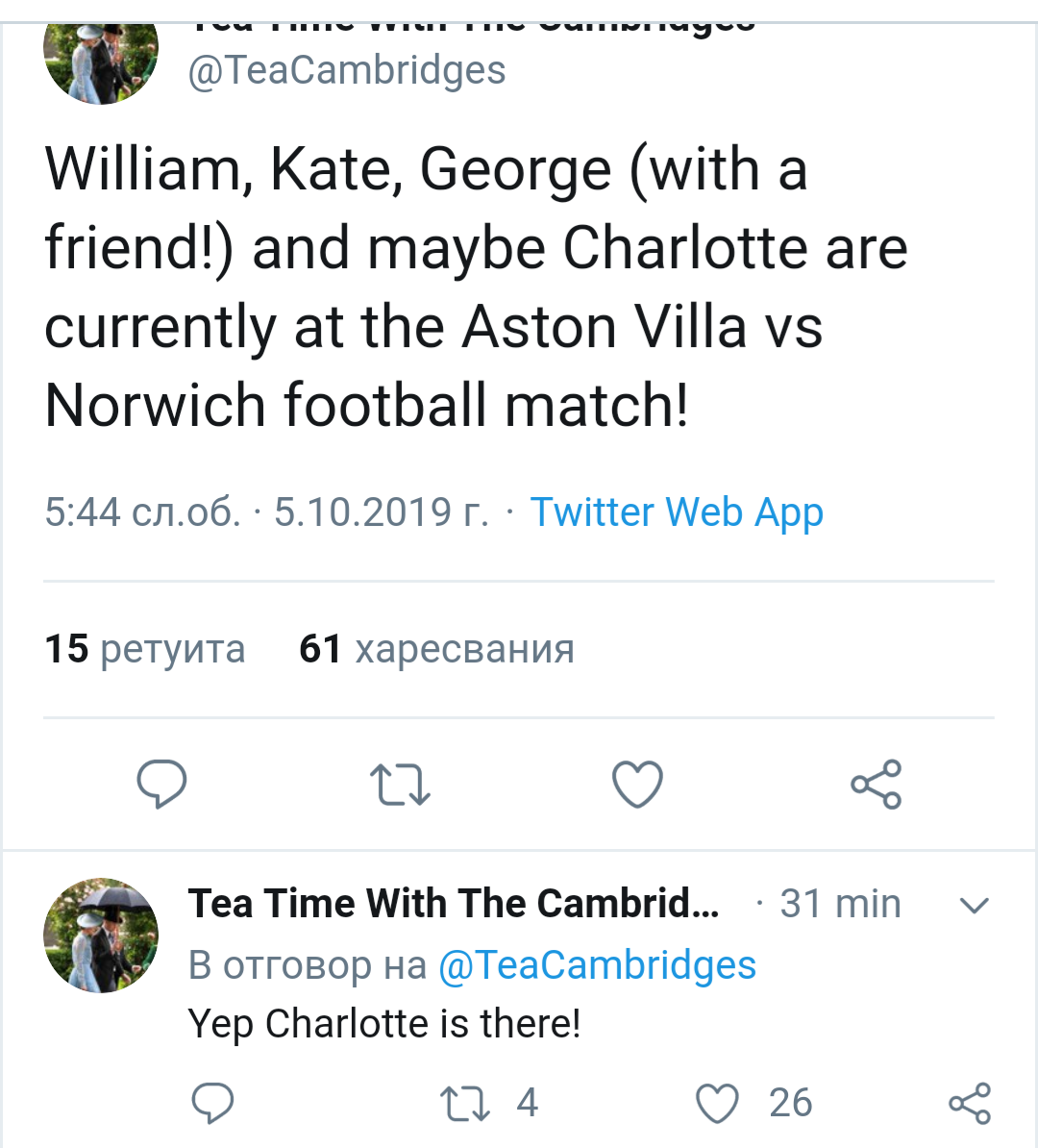The height and width of the screenshot is (1148, 1038).
Task: Like the main tweet with heart icon
Action: click(x=637, y=784)
